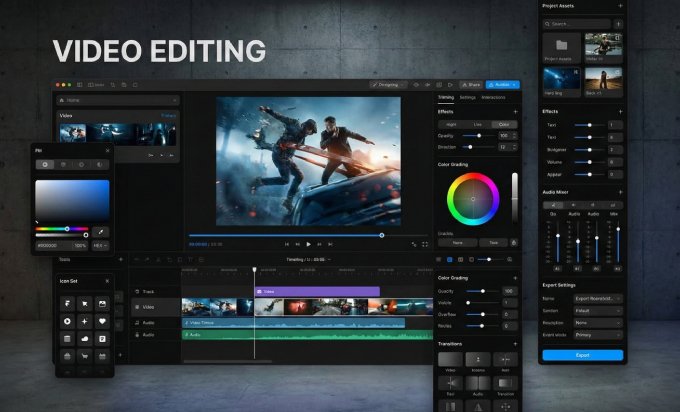The width and height of the screenshot is (680, 412).
Task: Open the Designing dropdown in title bar
Action: tap(388, 85)
